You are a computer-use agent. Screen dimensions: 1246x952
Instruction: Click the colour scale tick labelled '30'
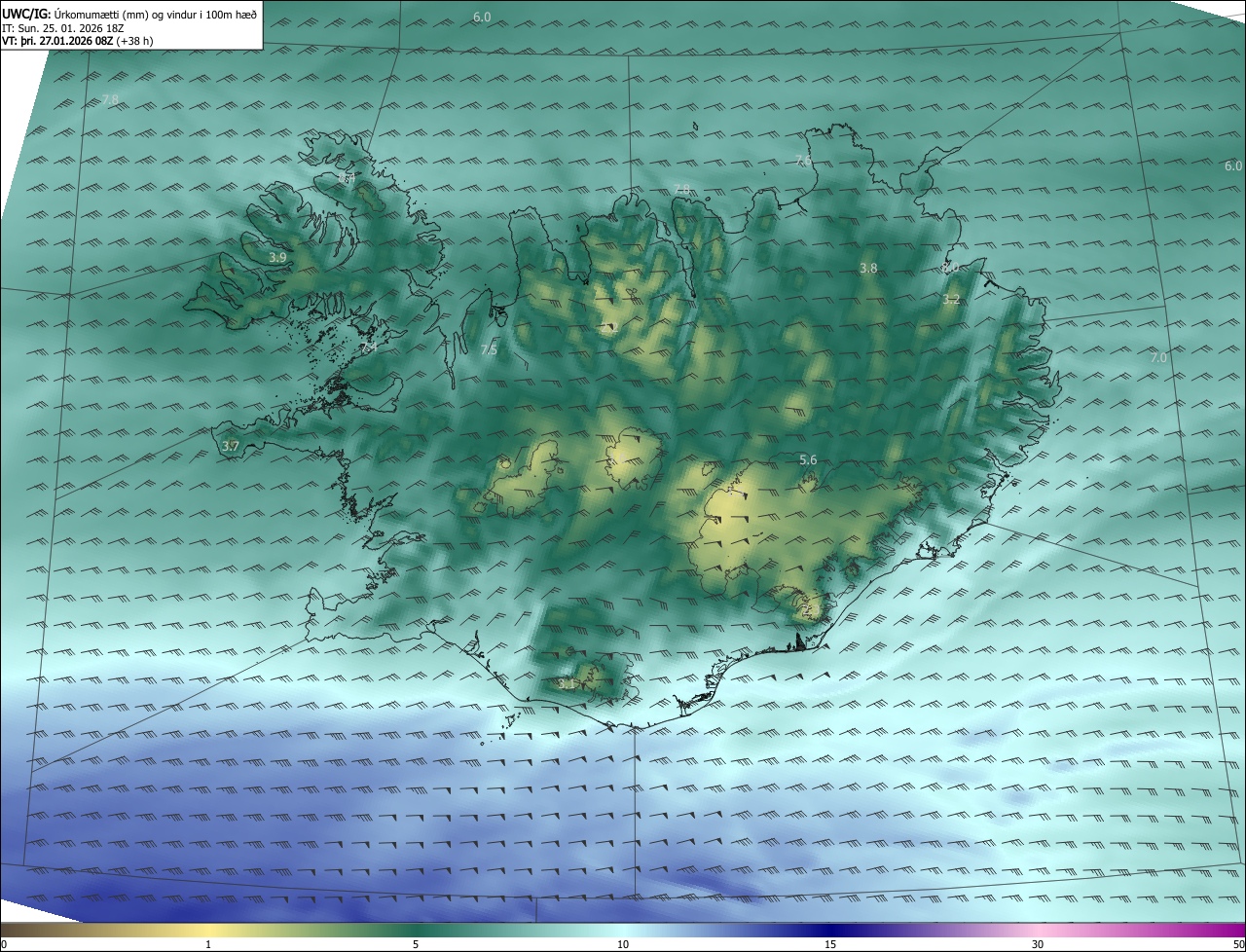pyautogui.click(x=1038, y=944)
